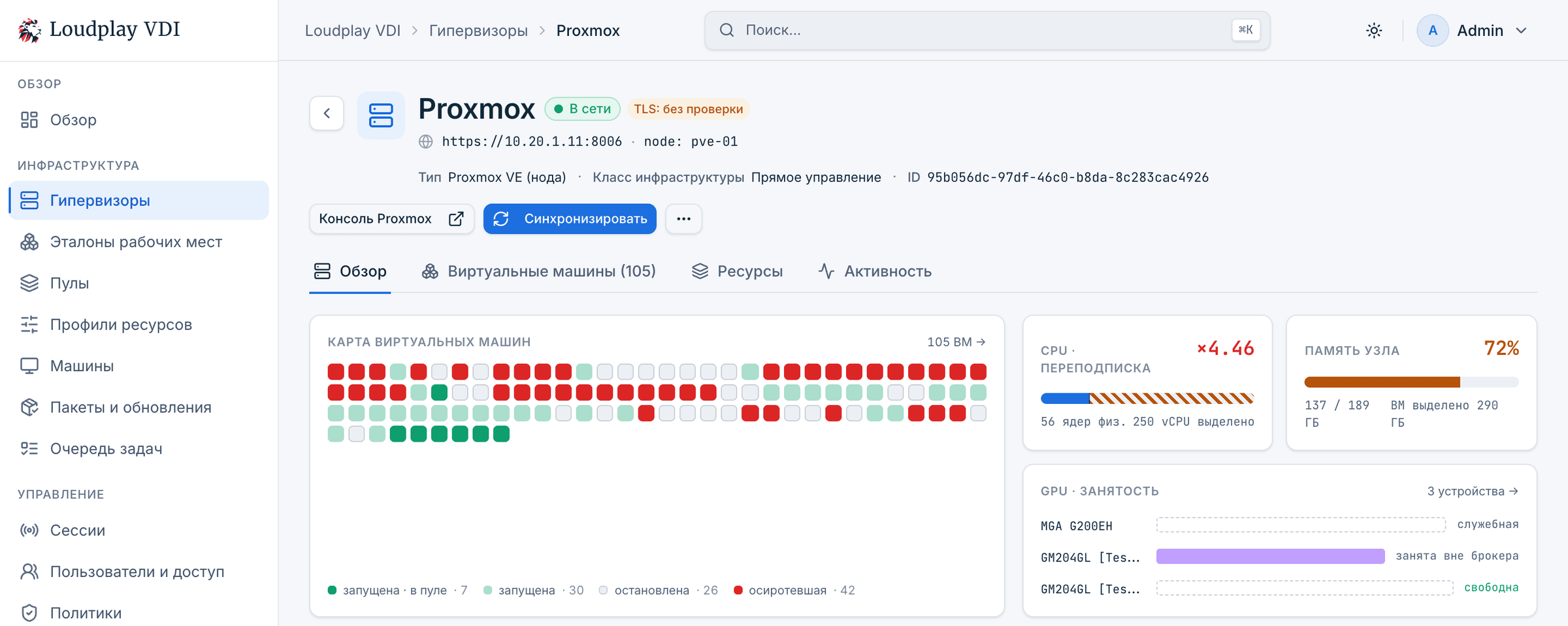Open Эталоны рабочих мест in sidebar

click(x=139, y=242)
